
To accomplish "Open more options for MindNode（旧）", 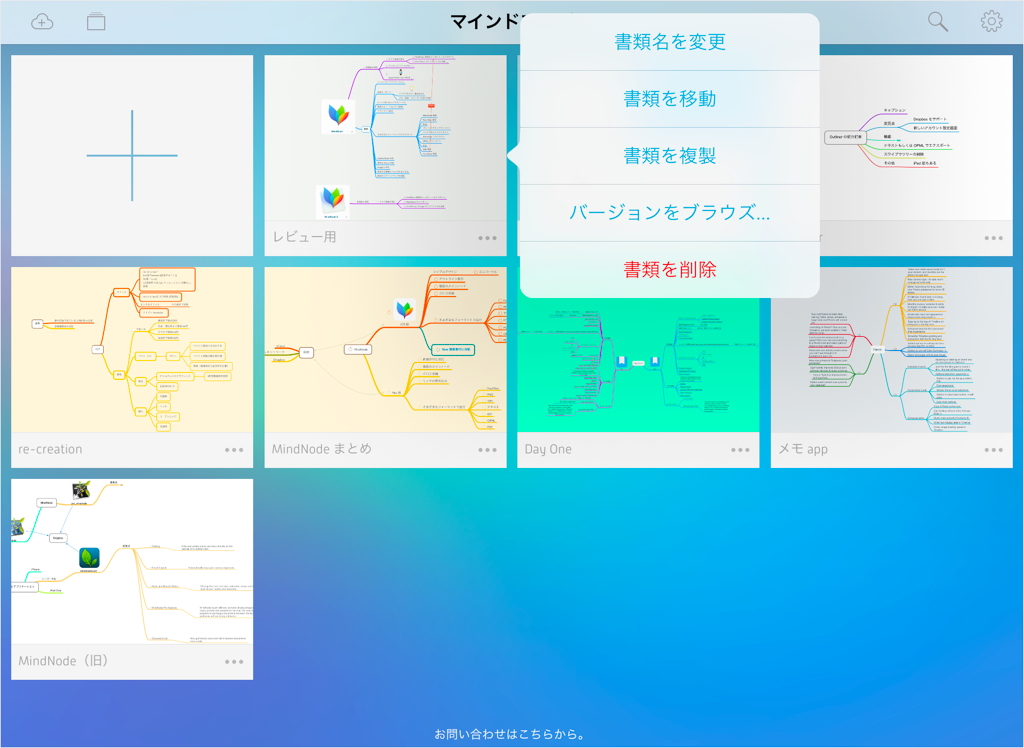I will tap(234, 662).
